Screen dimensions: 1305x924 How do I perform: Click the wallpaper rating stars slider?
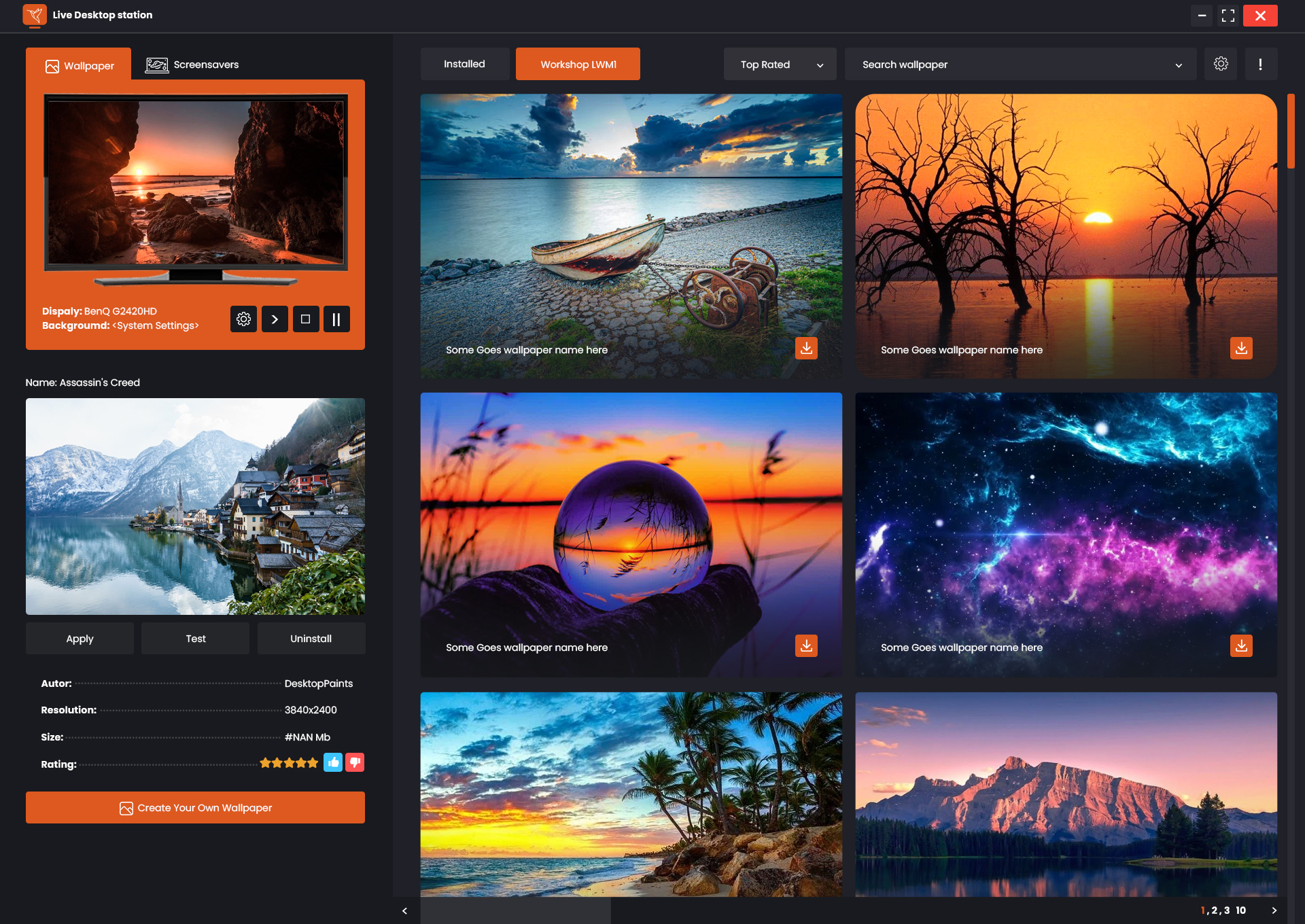click(289, 762)
